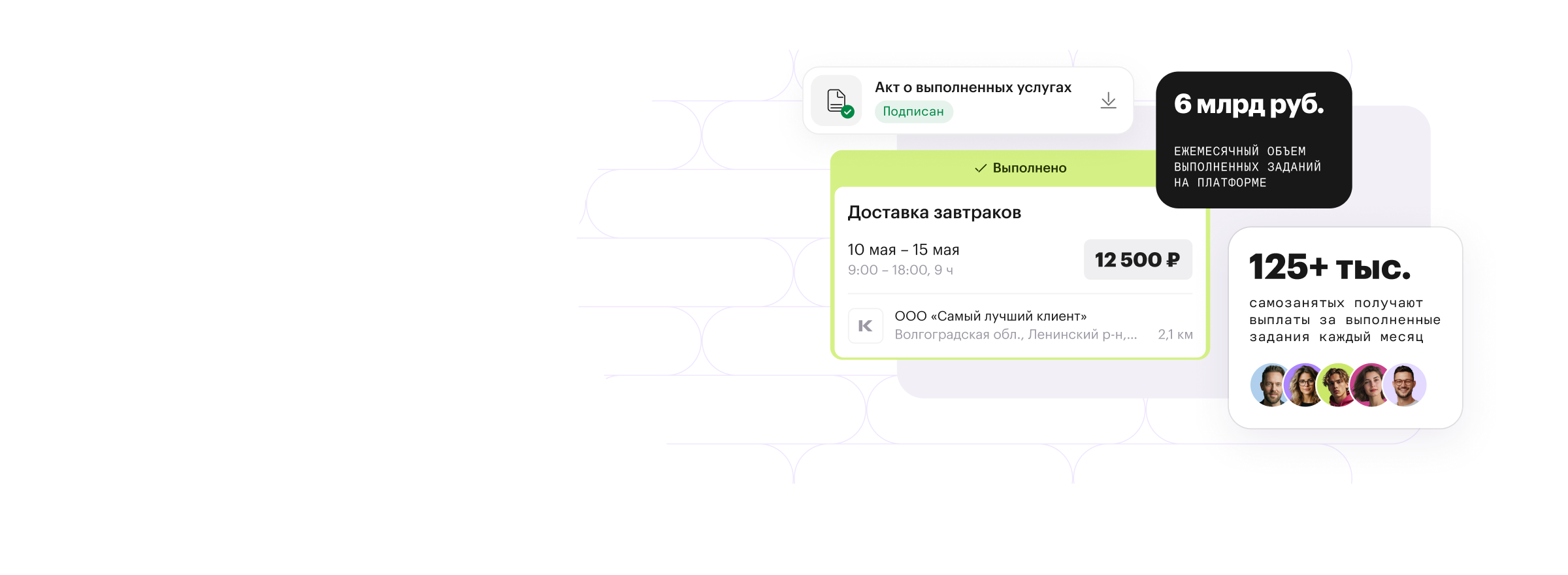The width and height of the screenshot is (1568, 575).
Task: Click the K company logo icon
Action: 866,325
